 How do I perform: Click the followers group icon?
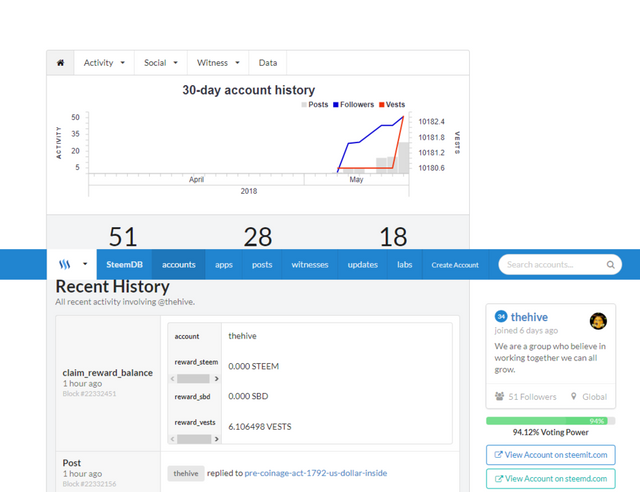click(499, 396)
